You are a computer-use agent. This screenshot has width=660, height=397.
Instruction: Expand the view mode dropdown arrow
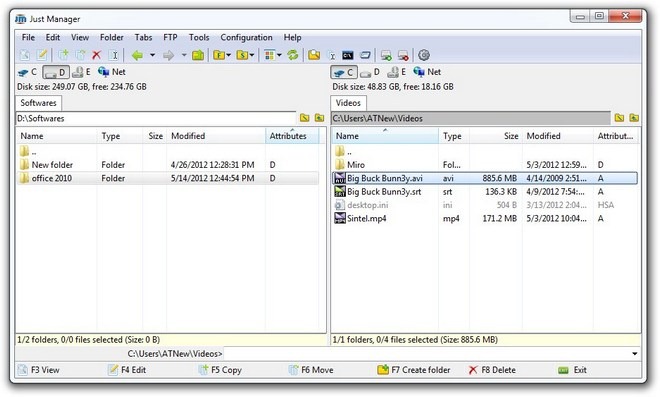[x=279, y=55]
